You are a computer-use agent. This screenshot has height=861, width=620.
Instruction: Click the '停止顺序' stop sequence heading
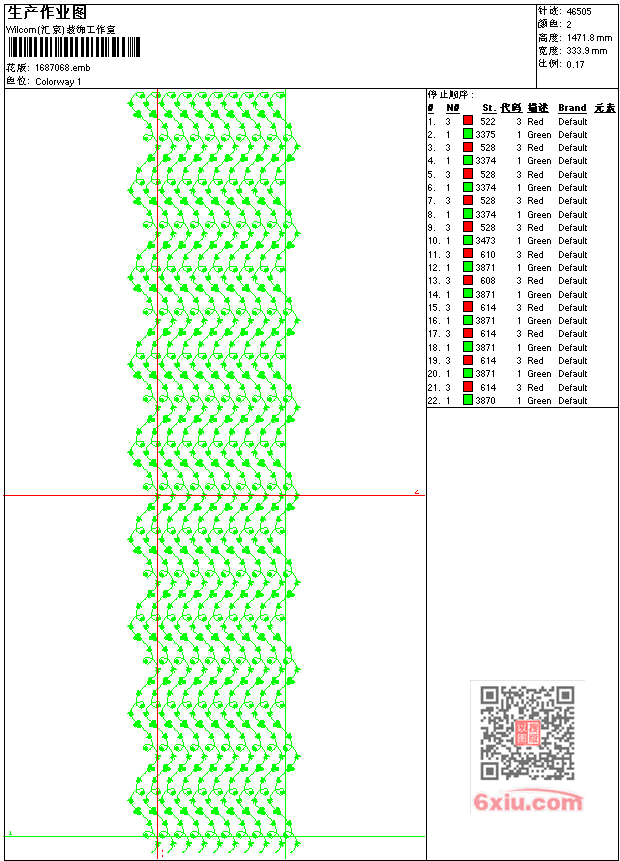pyautogui.click(x=450, y=94)
